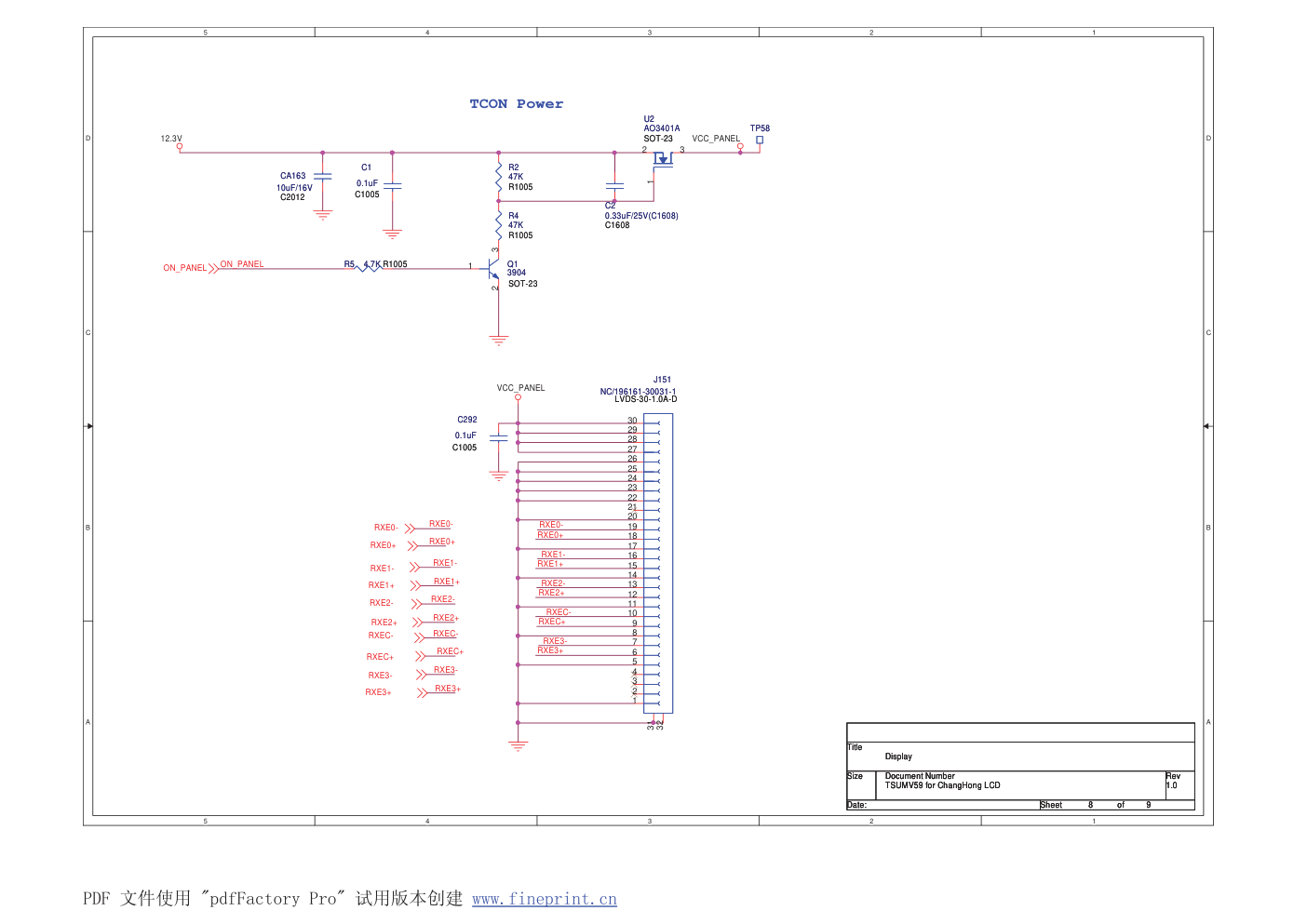
Task: Select the CA163 capacitor symbol
Action: tap(322, 176)
